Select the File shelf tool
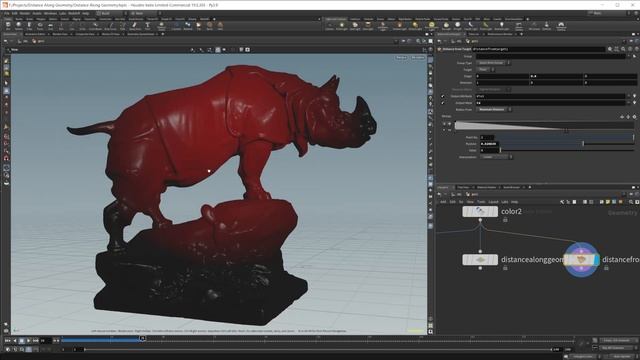Image resolution: width=640 pixels, height=360 pixels. (198, 26)
